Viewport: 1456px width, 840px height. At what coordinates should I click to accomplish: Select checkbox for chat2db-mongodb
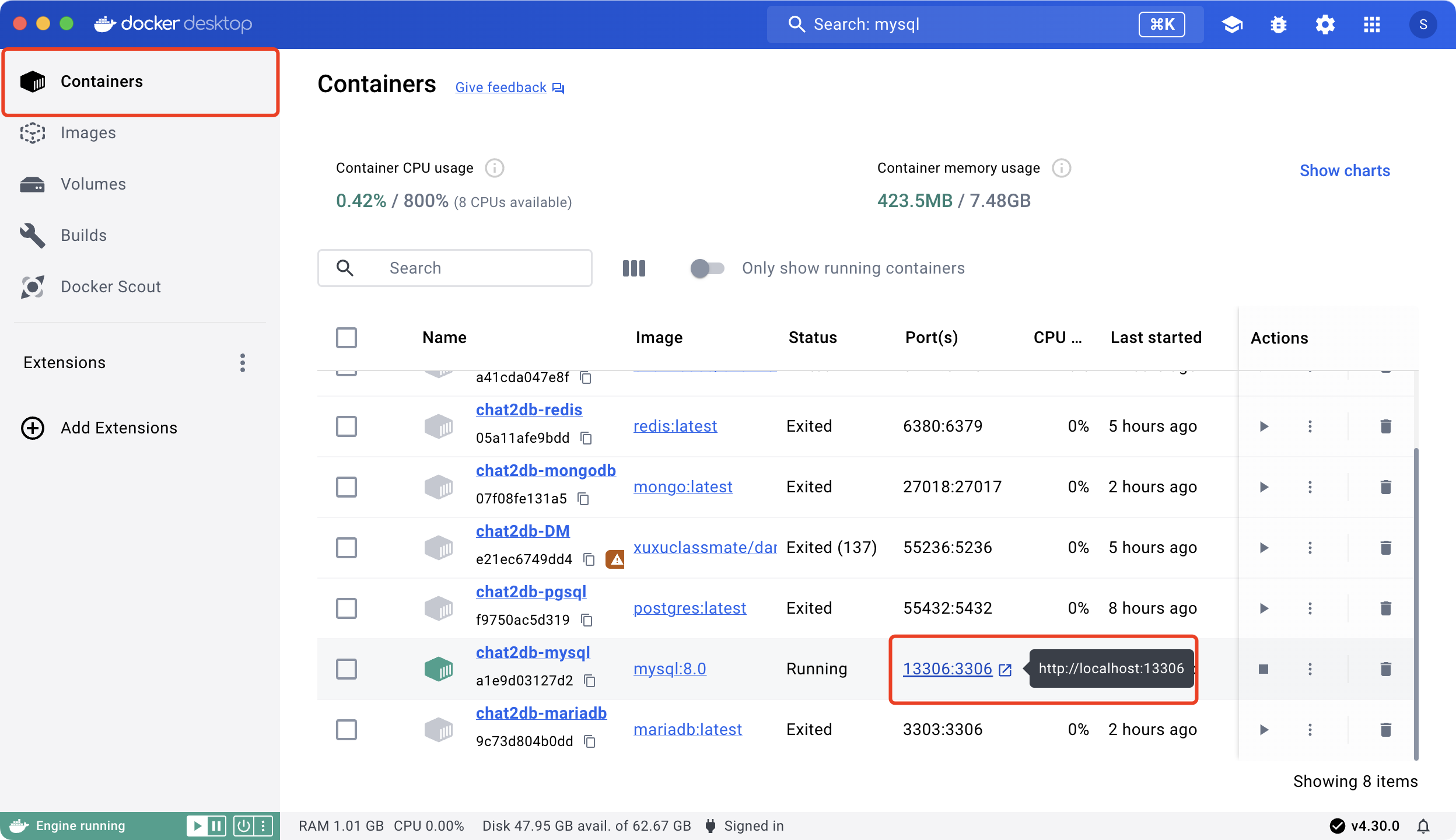(346, 487)
